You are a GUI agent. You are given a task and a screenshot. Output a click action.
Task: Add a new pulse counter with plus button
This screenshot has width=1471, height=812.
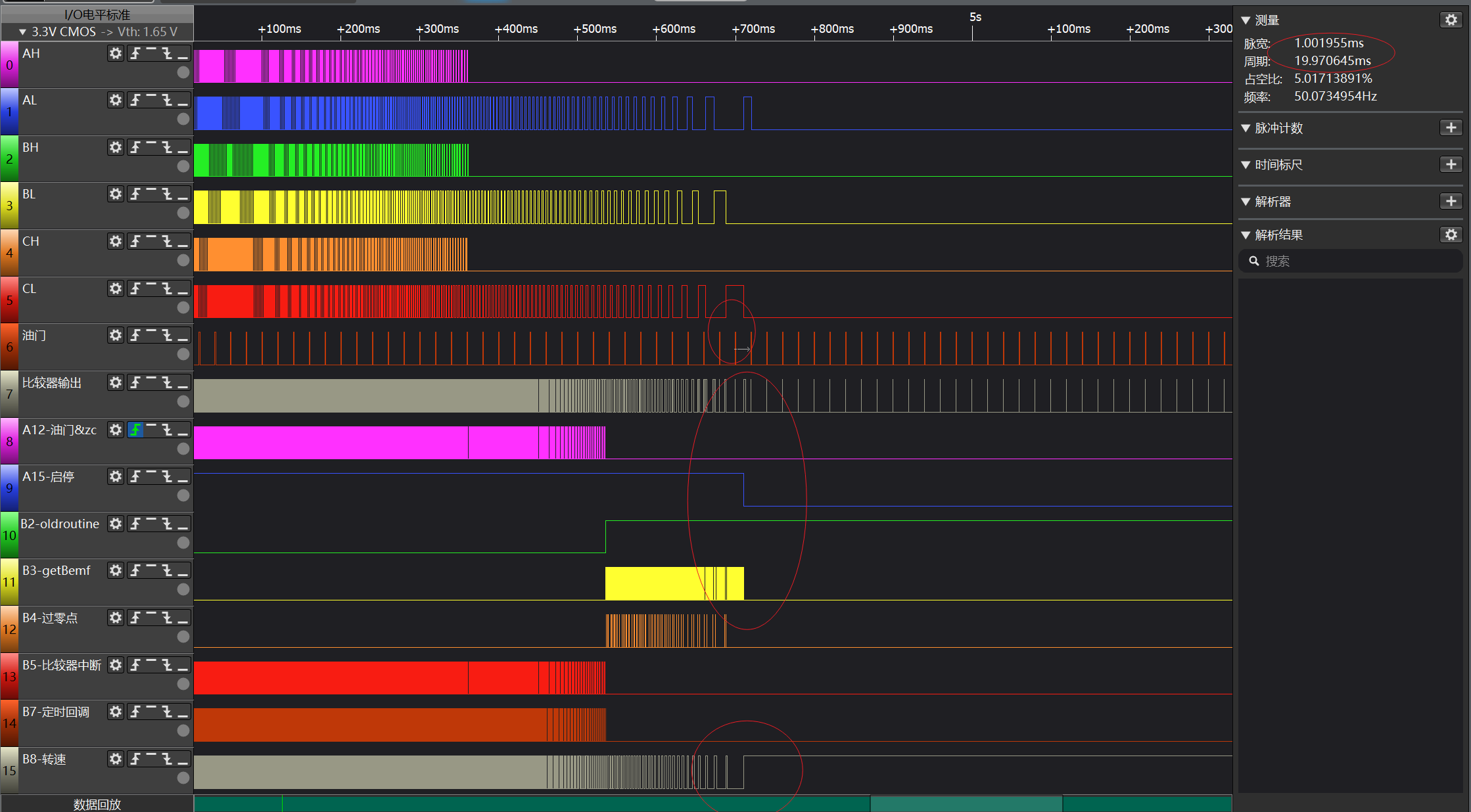[x=1451, y=127]
